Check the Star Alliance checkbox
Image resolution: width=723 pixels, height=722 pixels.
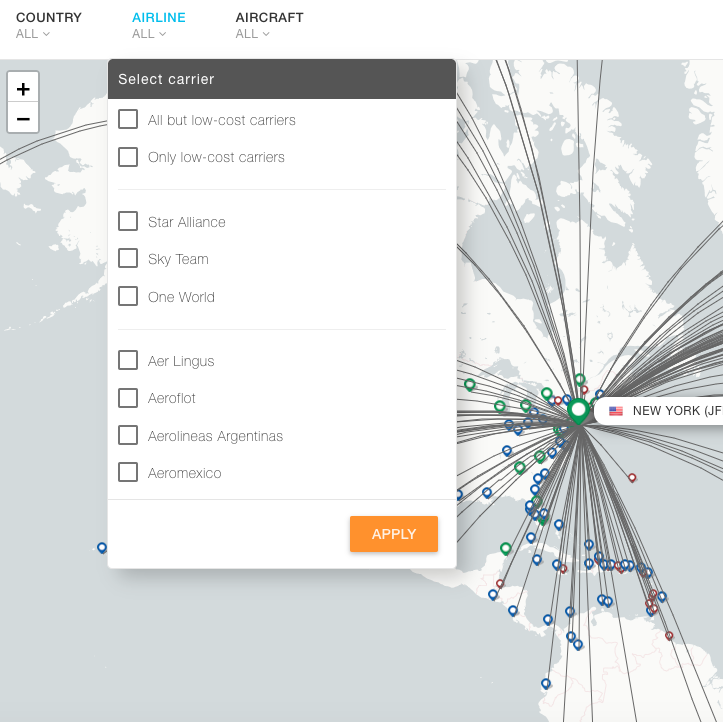coord(128,221)
